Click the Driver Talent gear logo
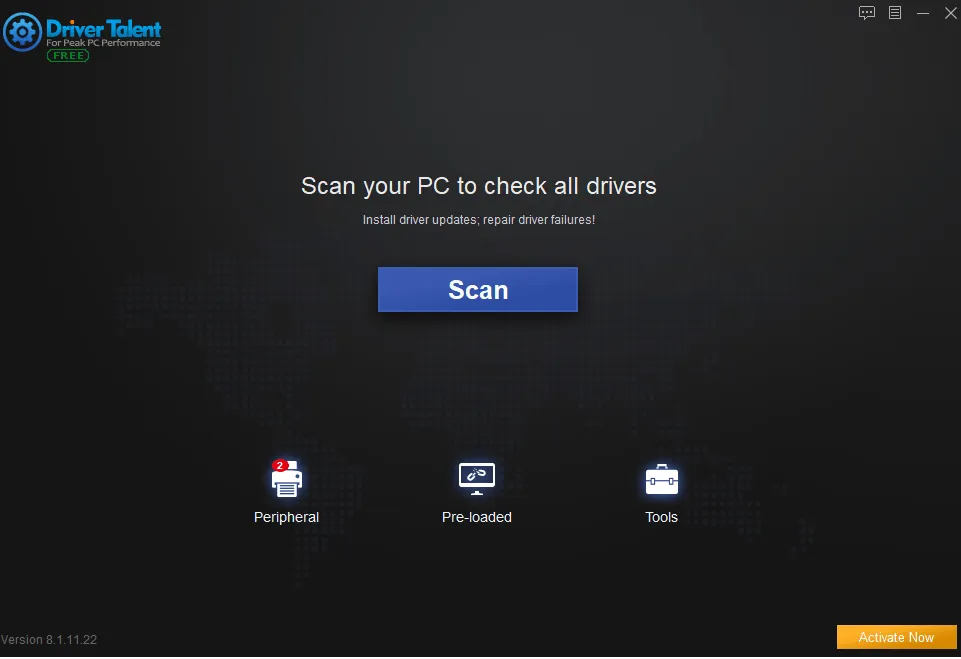Screen dimensions: 961x659 [23, 32]
